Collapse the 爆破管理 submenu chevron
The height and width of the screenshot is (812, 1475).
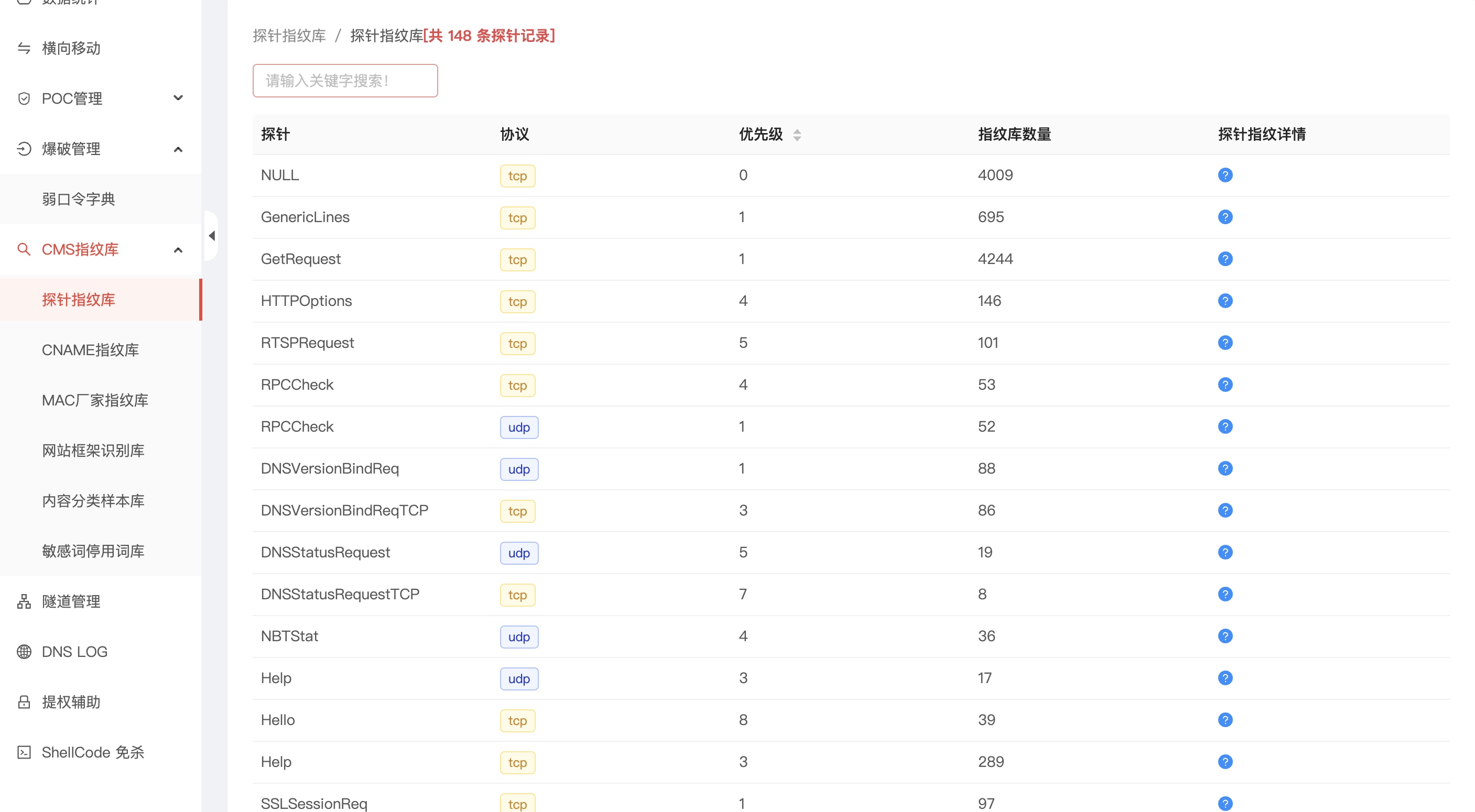178,149
